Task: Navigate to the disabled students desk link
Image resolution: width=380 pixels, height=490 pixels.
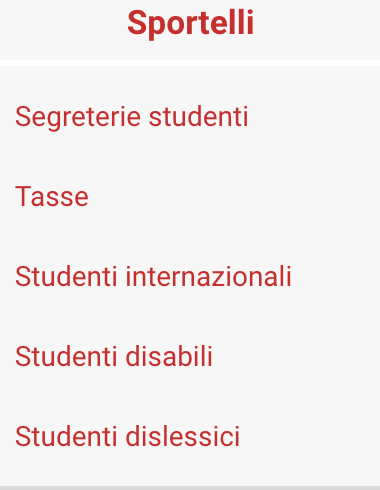Action: tap(114, 357)
